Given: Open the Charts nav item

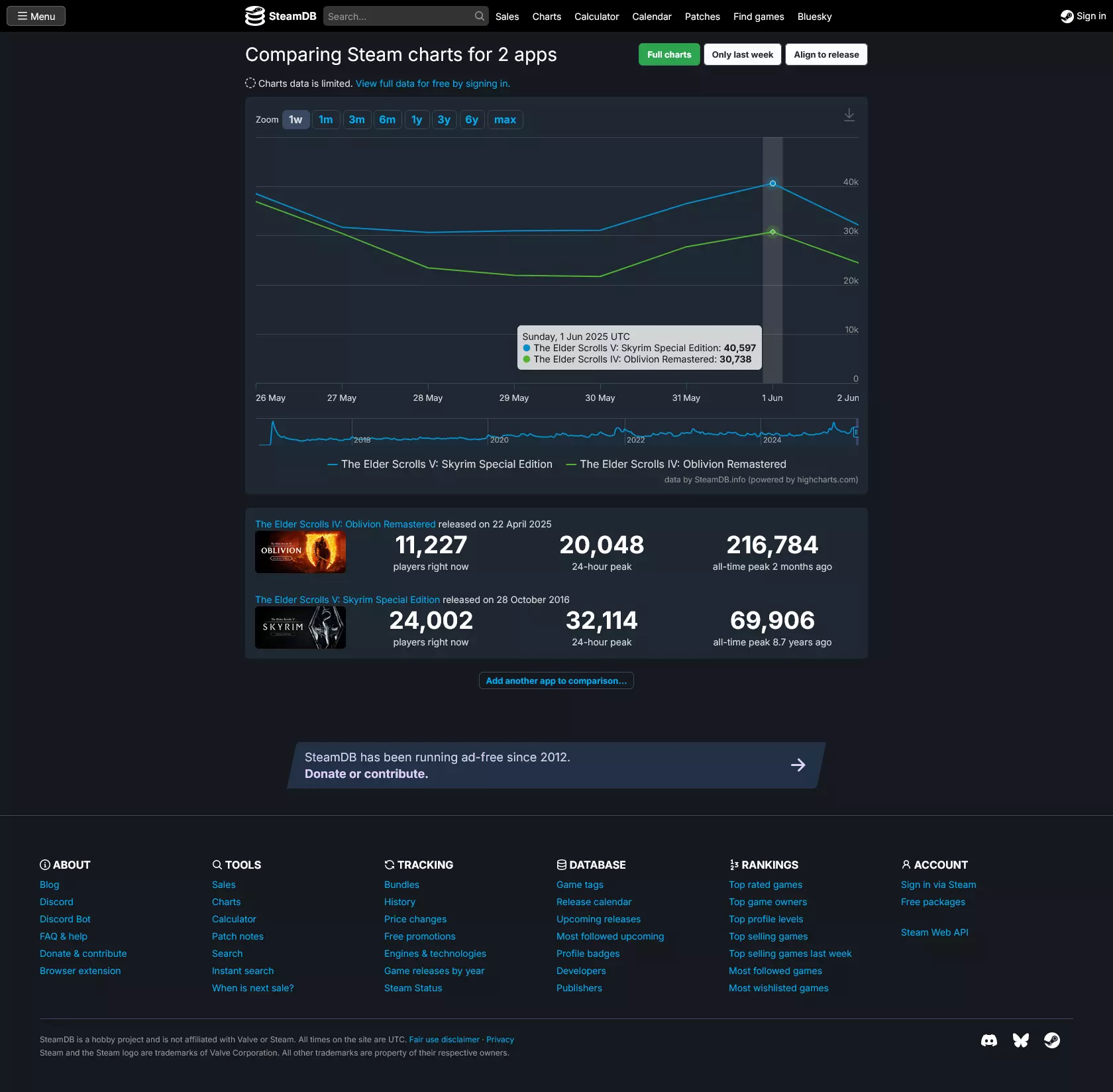Looking at the screenshot, I should click(547, 17).
